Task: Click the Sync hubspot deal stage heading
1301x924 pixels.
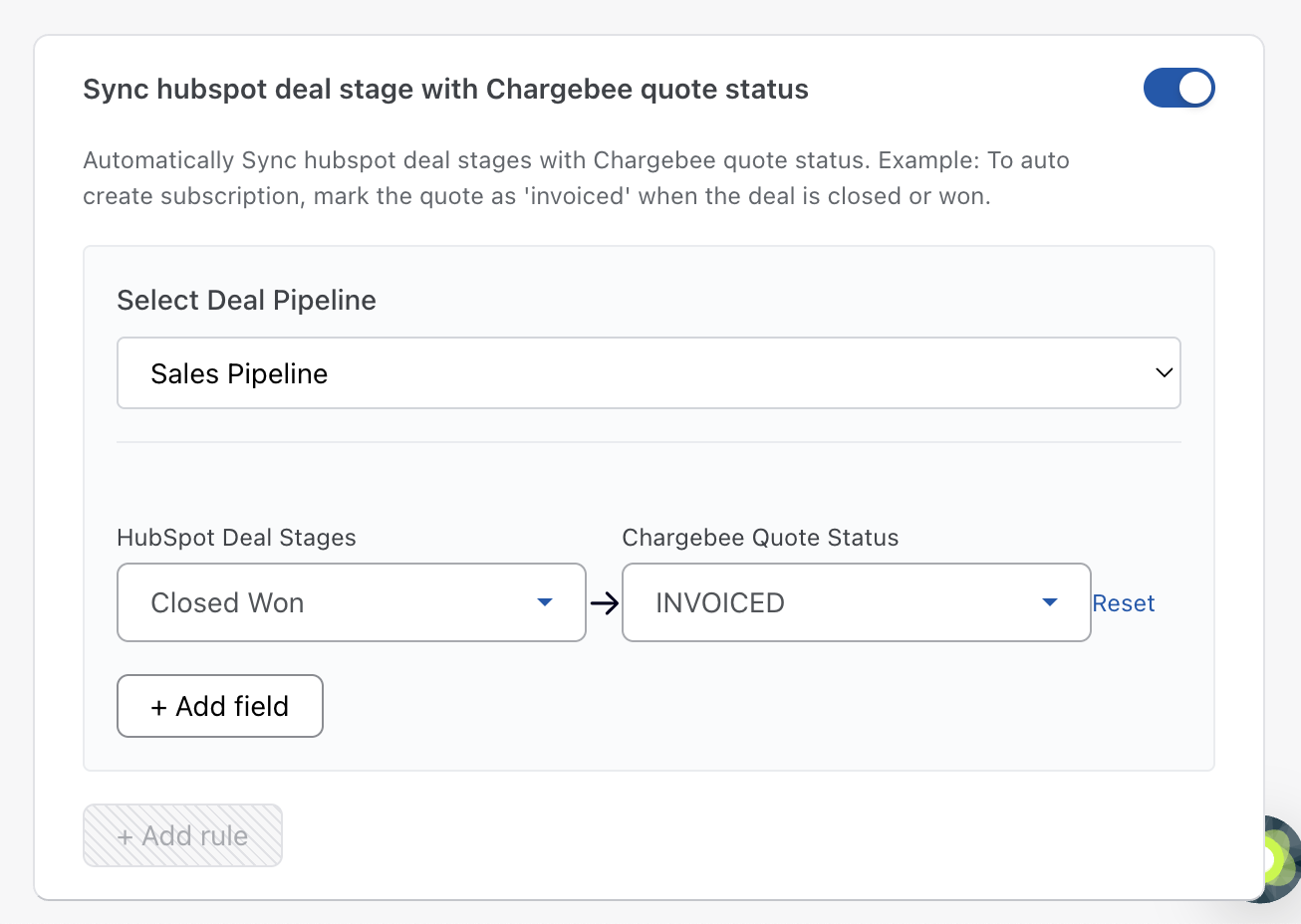Action: click(x=445, y=90)
